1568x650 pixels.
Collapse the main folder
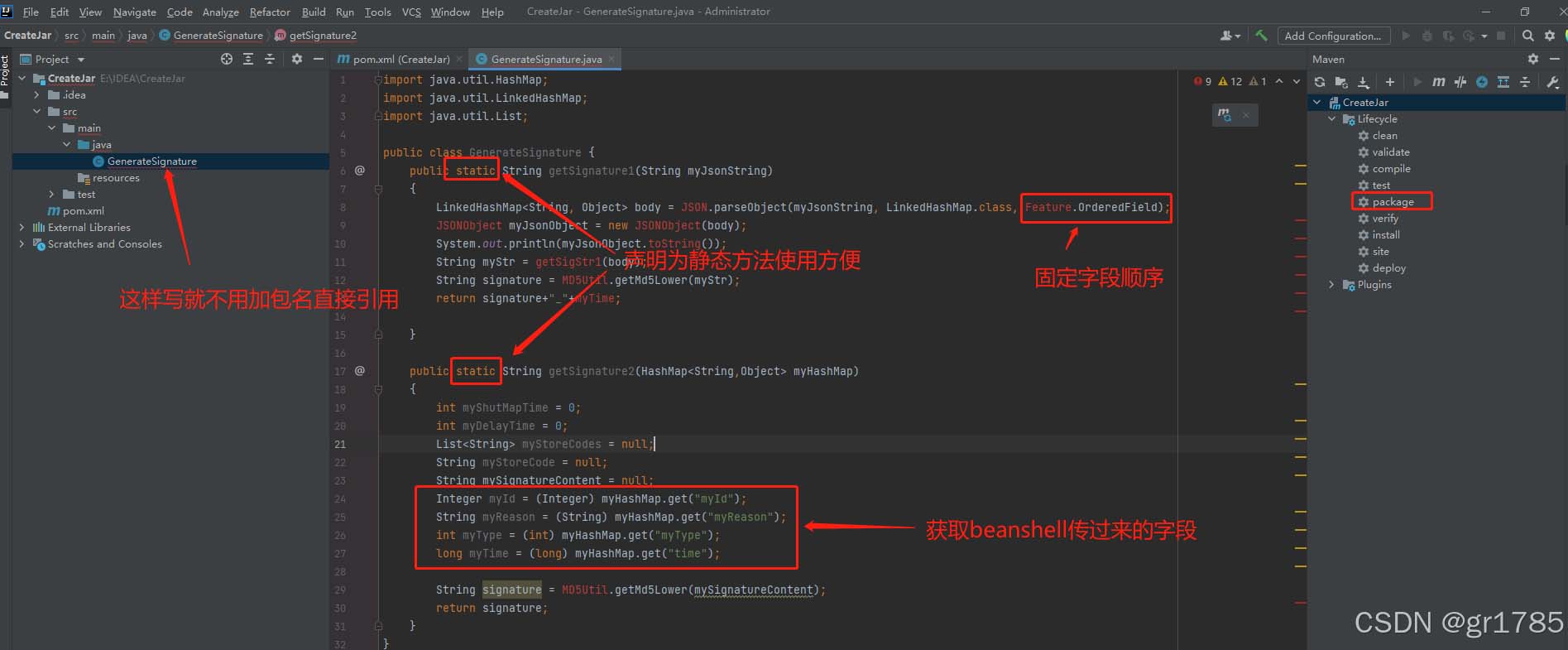coord(51,128)
